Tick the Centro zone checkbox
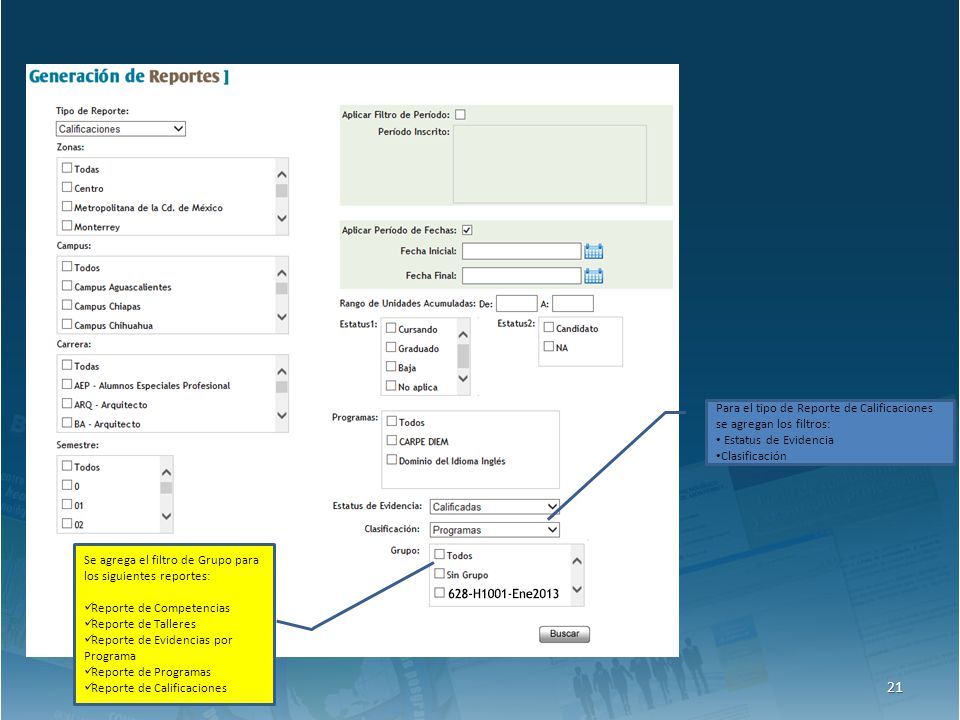 67,187
